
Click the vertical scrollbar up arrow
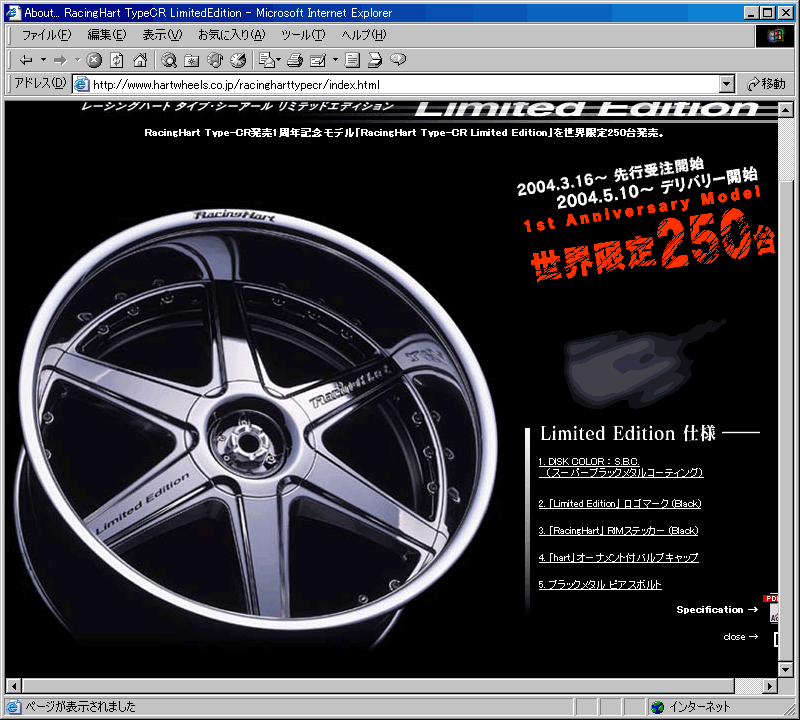(786, 109)
